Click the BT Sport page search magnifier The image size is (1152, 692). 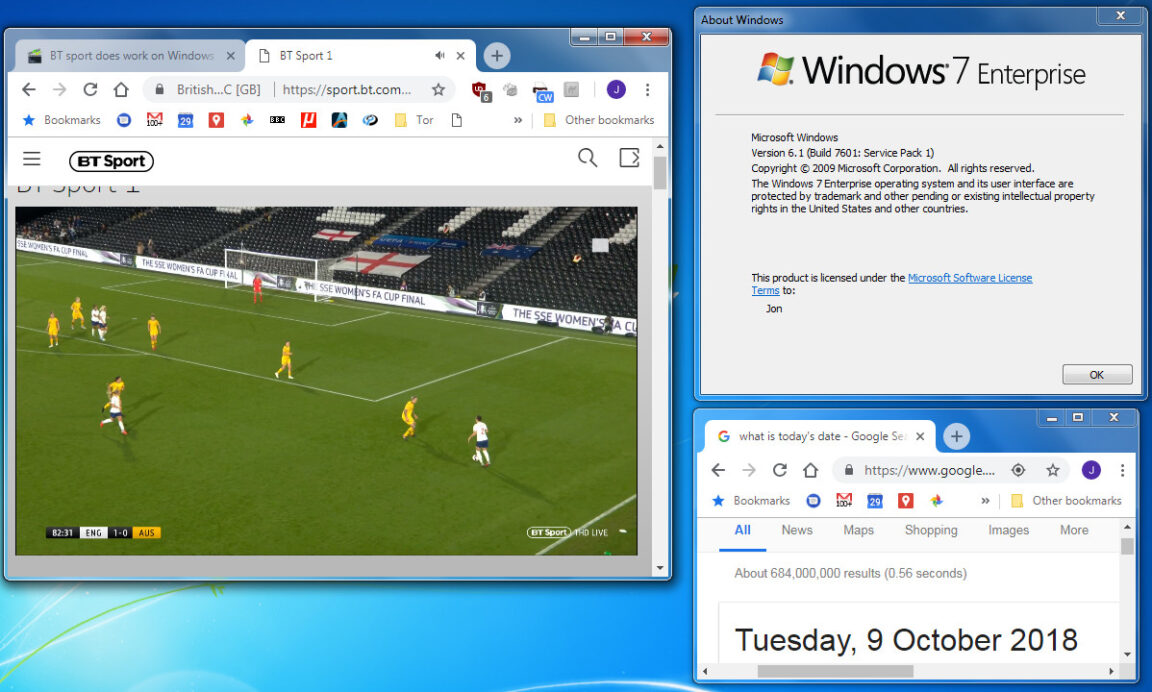click(x=587, y=158)
